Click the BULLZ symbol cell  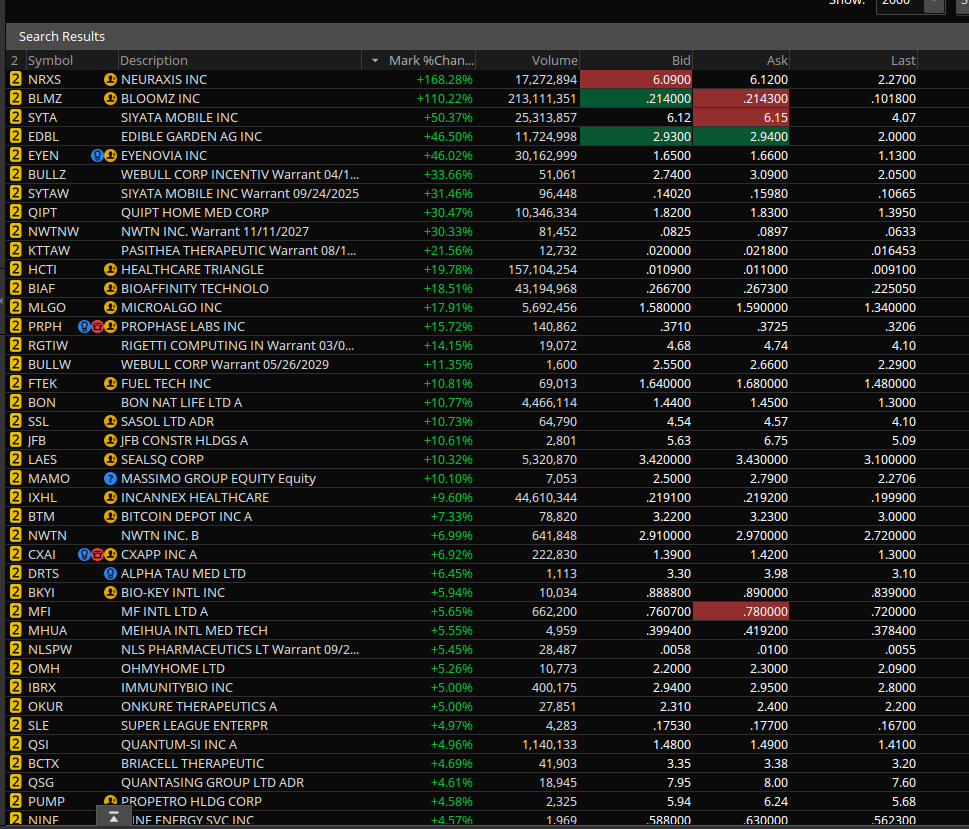click(47, 174)
